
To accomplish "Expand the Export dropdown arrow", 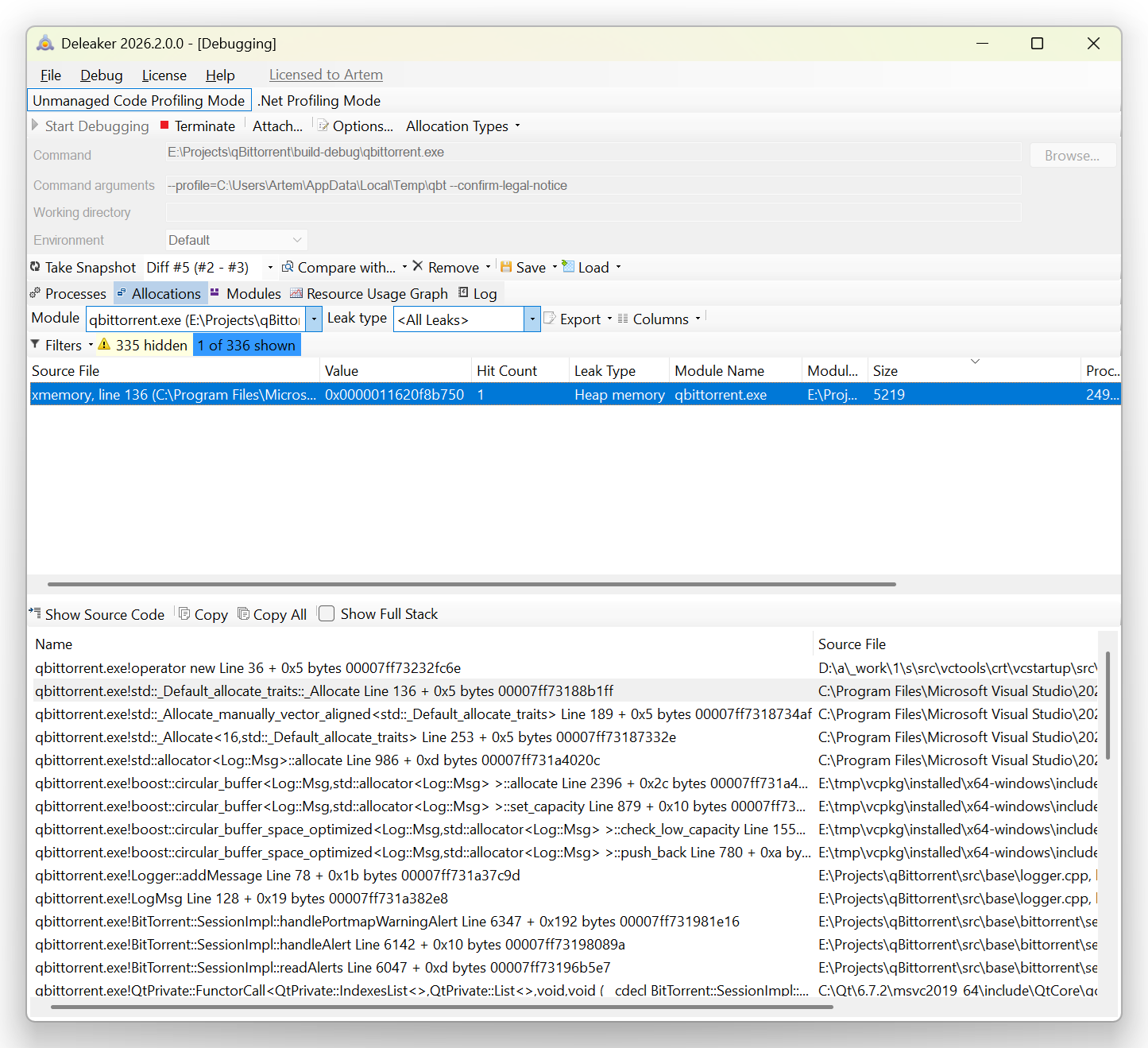I will click(610, 319).
